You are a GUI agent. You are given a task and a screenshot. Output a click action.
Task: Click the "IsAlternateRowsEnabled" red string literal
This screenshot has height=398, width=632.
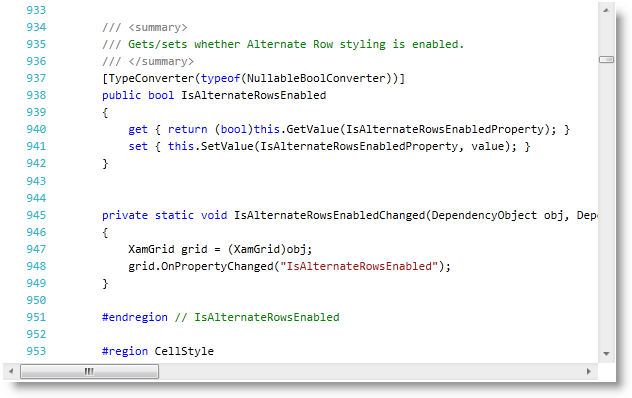[359, 267]
